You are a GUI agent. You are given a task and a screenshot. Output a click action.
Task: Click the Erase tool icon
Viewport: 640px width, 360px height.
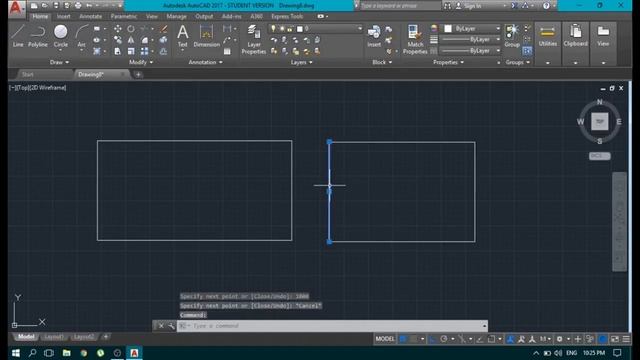tap(164, 29)
